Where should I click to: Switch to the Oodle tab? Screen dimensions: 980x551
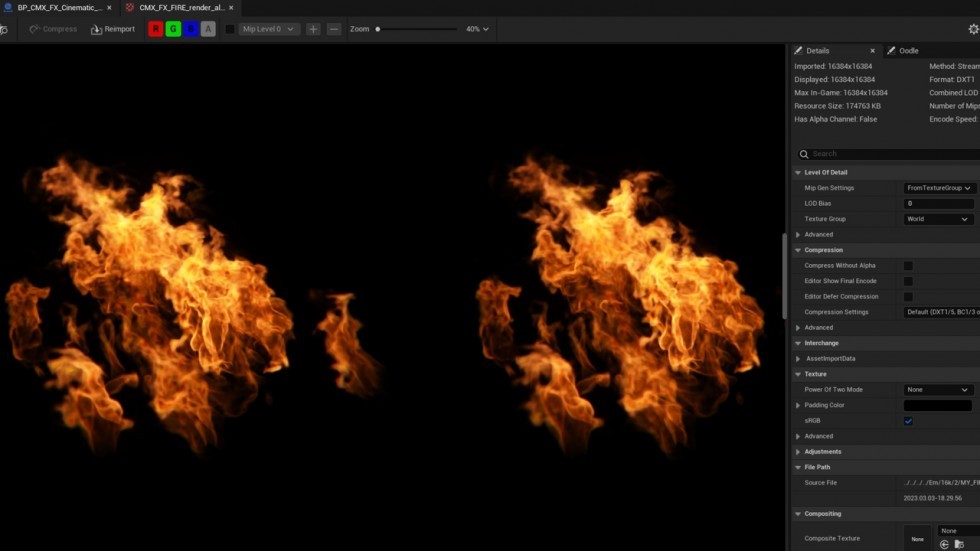(907, 50)
